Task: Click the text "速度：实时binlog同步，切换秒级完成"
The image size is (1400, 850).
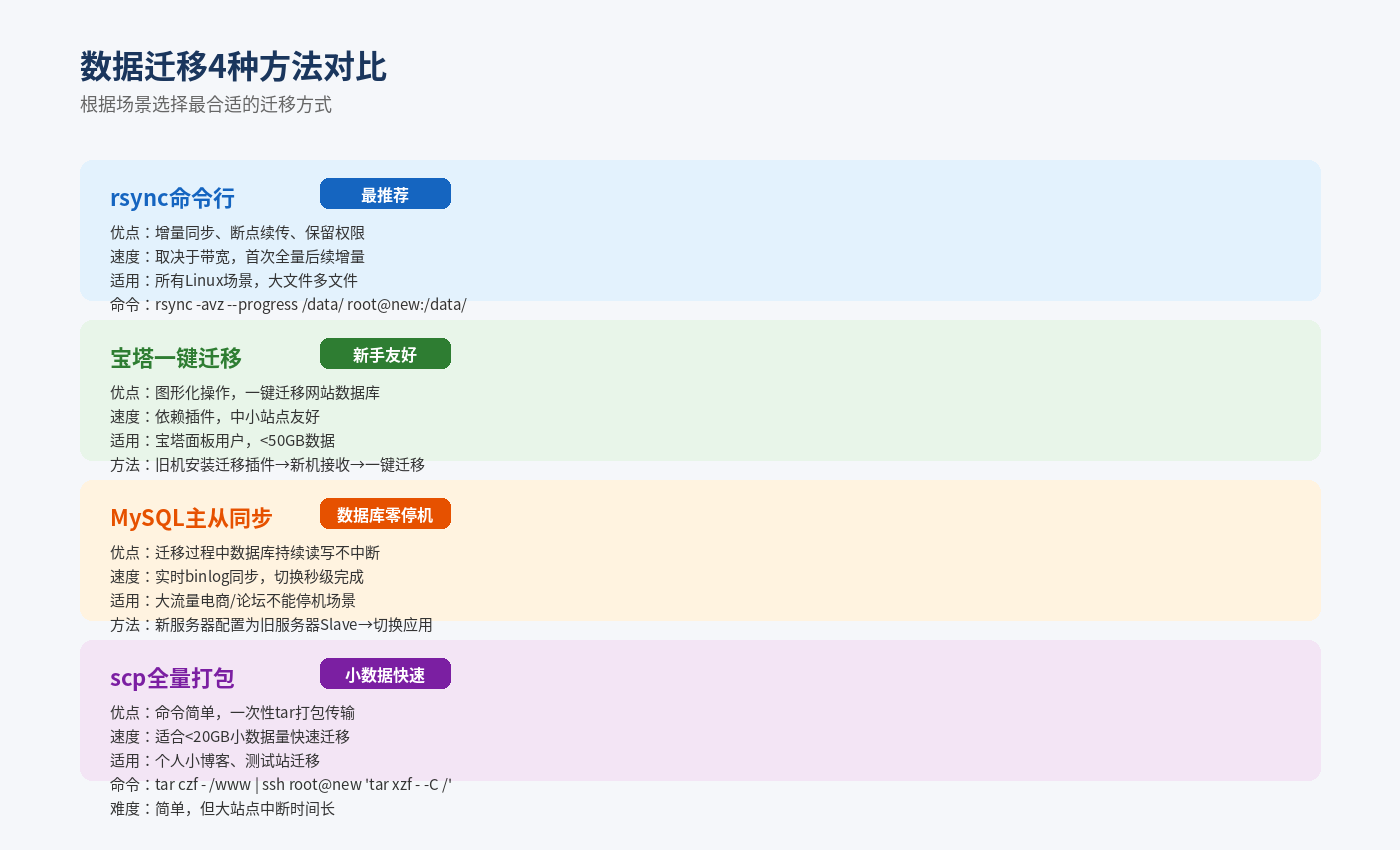Action: tap(237, 577)
